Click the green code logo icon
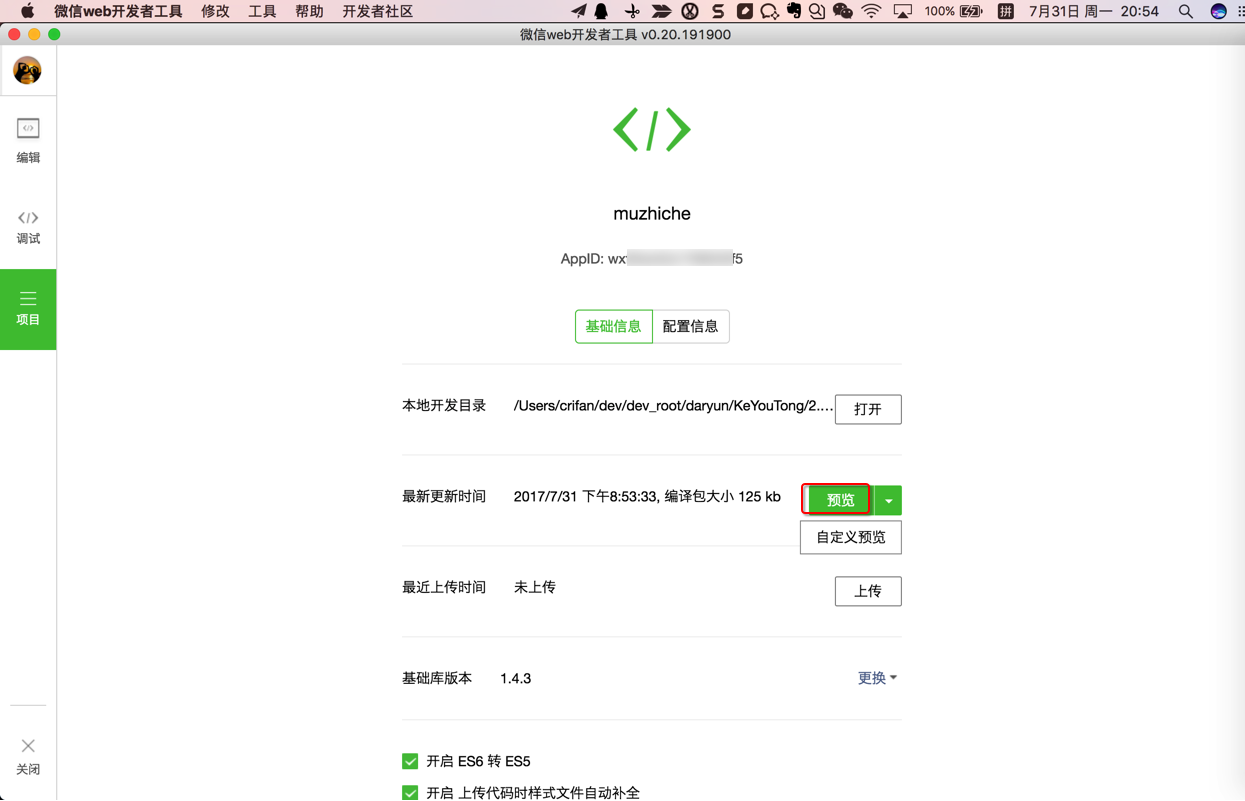1245x801 pixels. click(652, 129)
